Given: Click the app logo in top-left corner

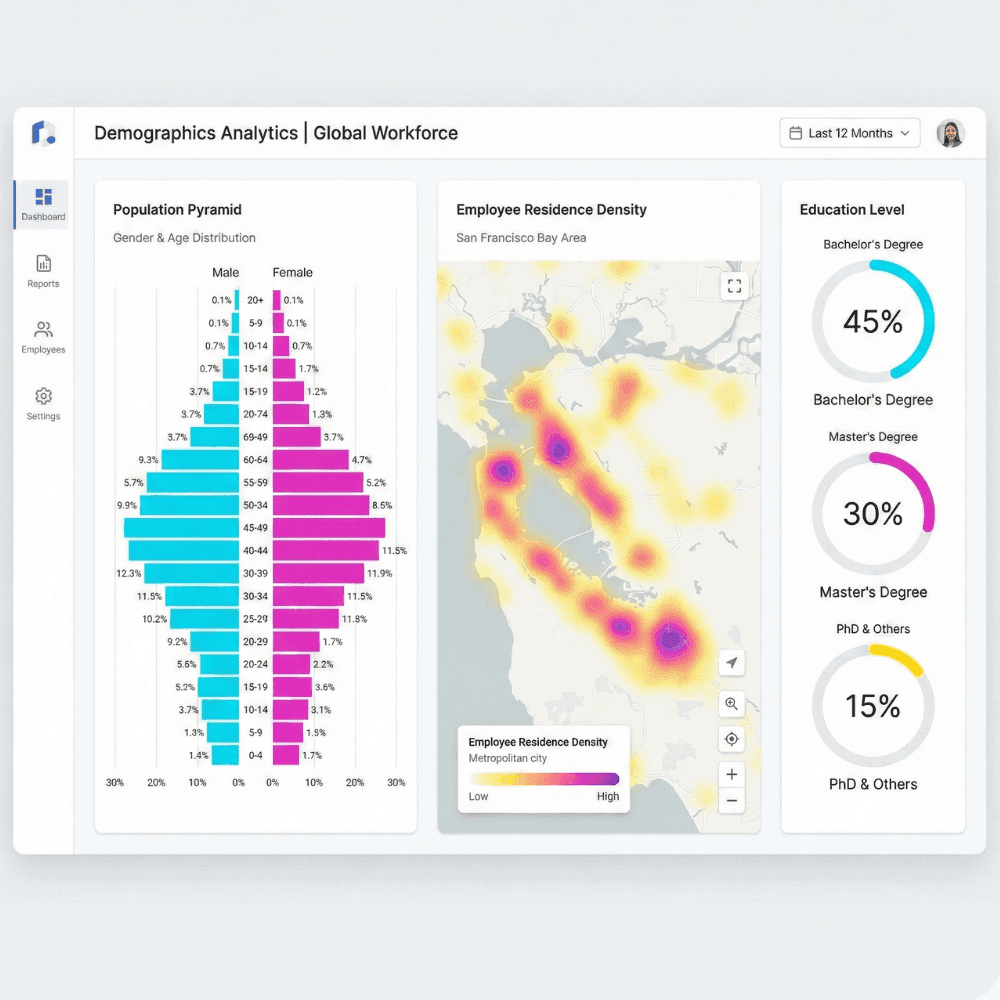Looking at the screenshot, I should pos(43,132).
